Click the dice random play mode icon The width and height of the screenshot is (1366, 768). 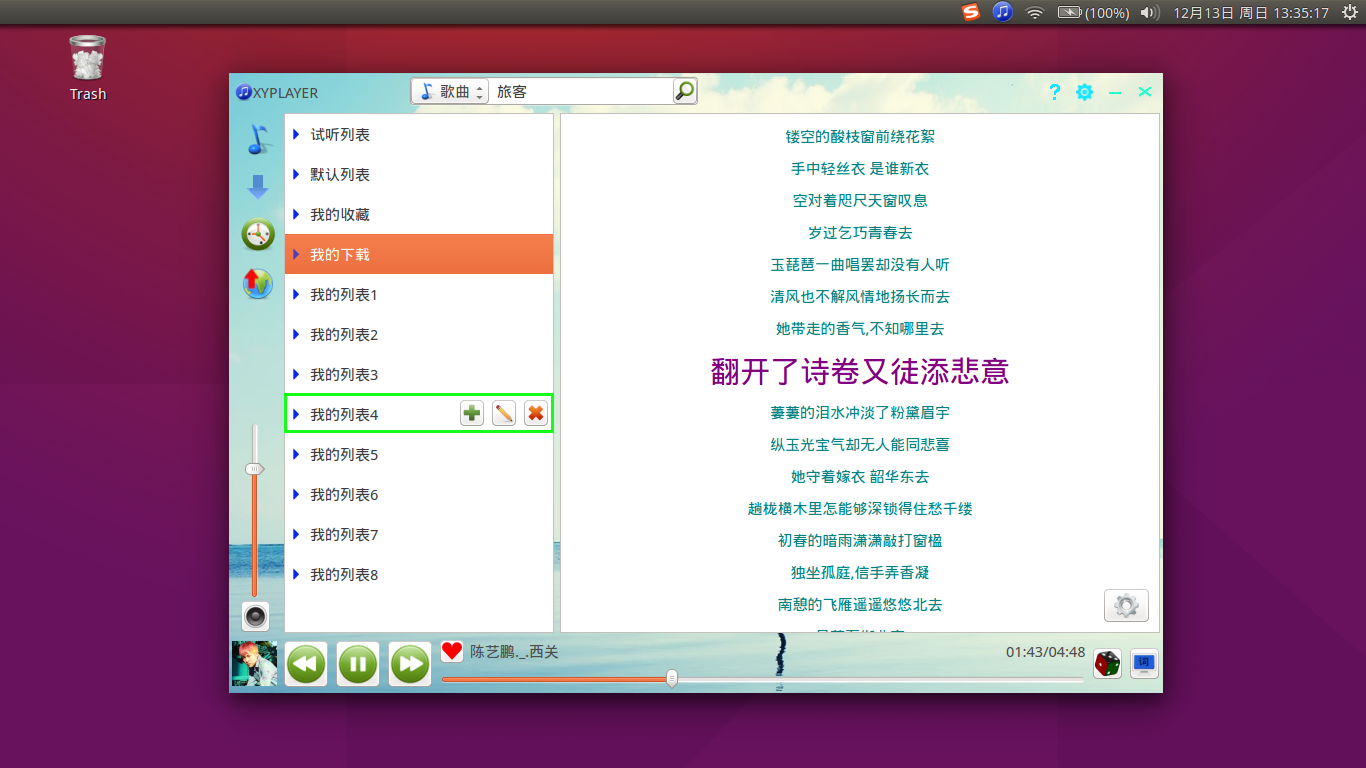pos(1107,663)
